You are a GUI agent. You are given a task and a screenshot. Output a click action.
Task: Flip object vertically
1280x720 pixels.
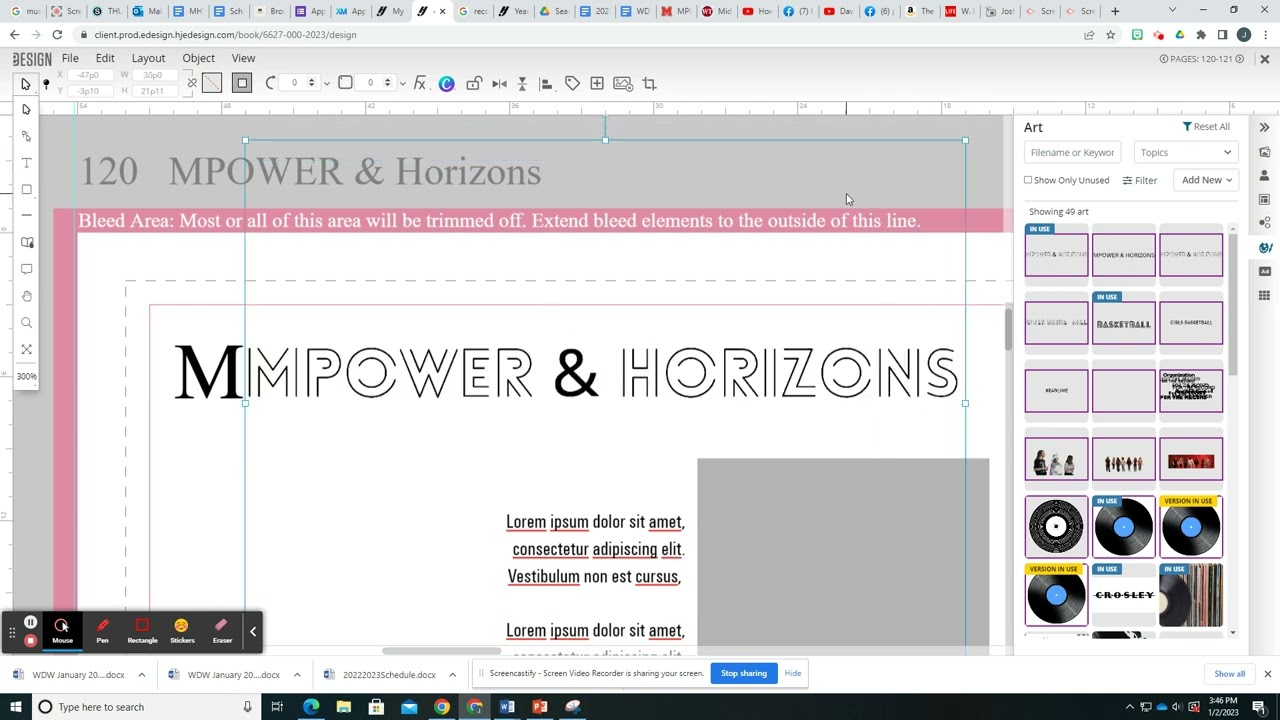click(522, 83)
